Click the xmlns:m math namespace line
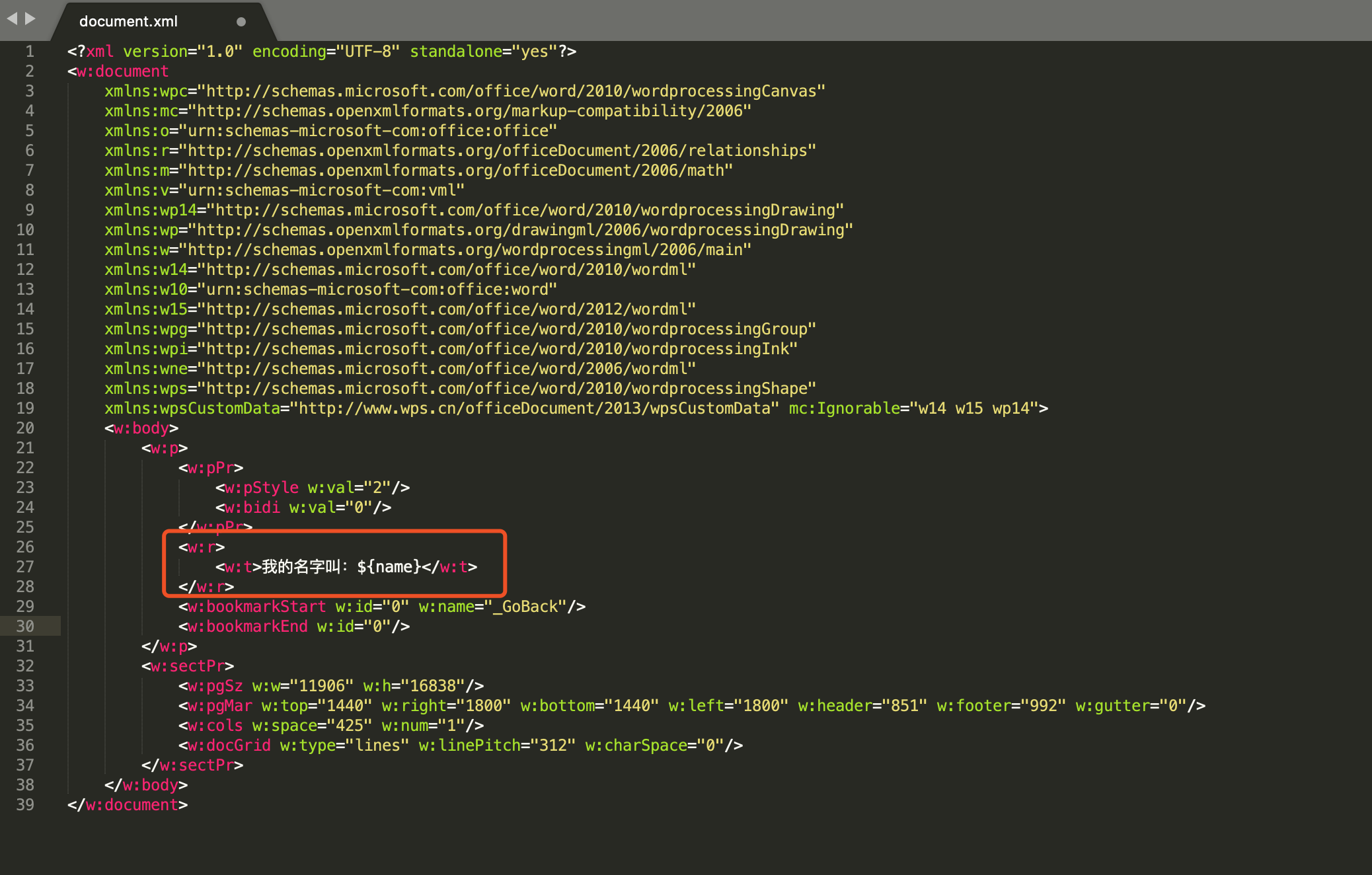 (x=419, y=170)
